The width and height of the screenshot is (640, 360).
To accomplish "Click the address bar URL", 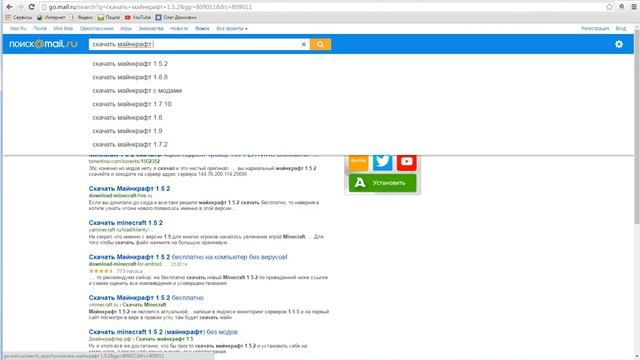I will [x=150, y=7].
